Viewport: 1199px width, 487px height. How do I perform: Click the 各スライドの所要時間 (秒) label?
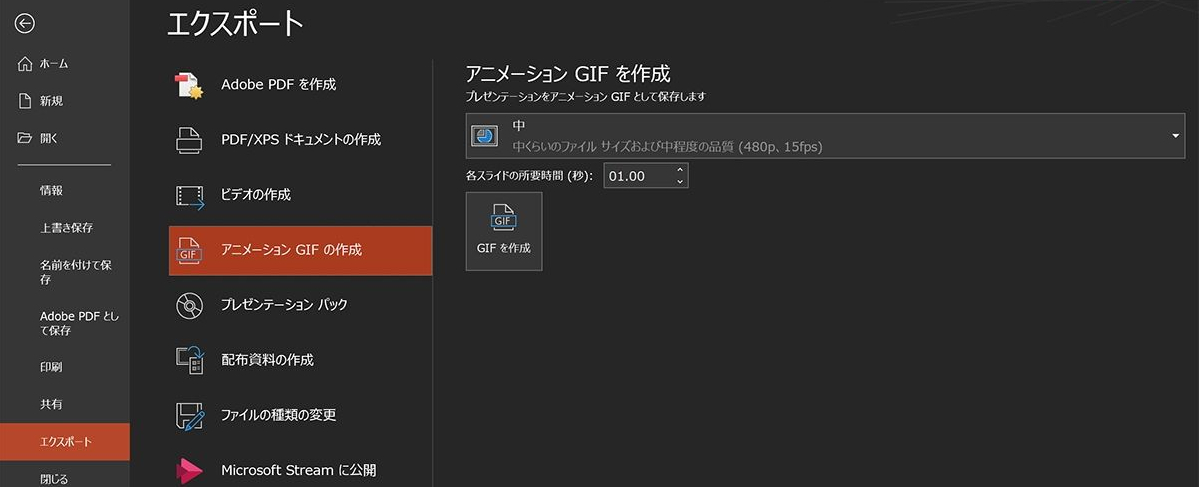point(529,177)
